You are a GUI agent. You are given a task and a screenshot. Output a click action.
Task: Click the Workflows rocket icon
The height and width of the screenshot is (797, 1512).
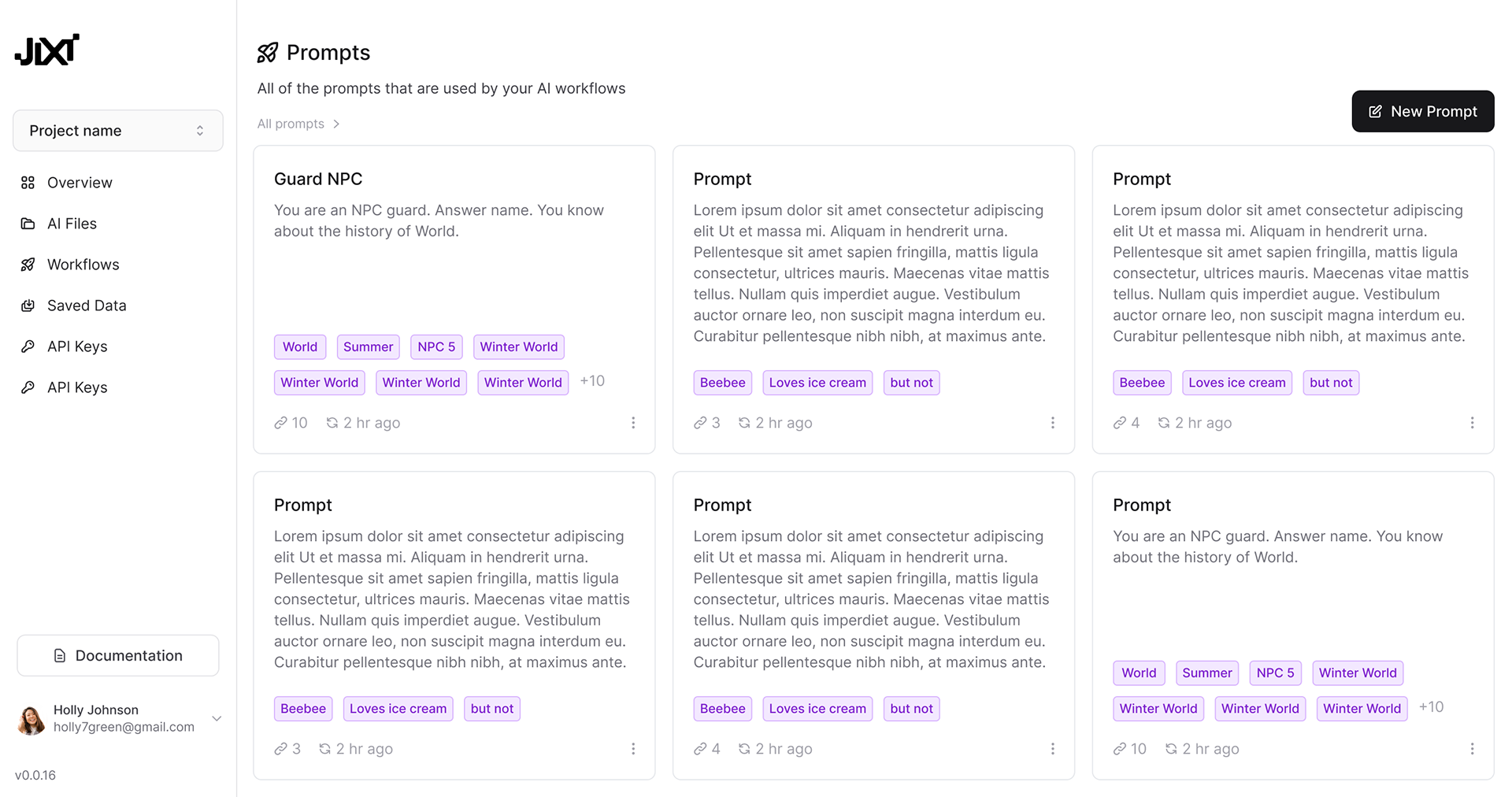pyautogui.click(x=28, y=265)
